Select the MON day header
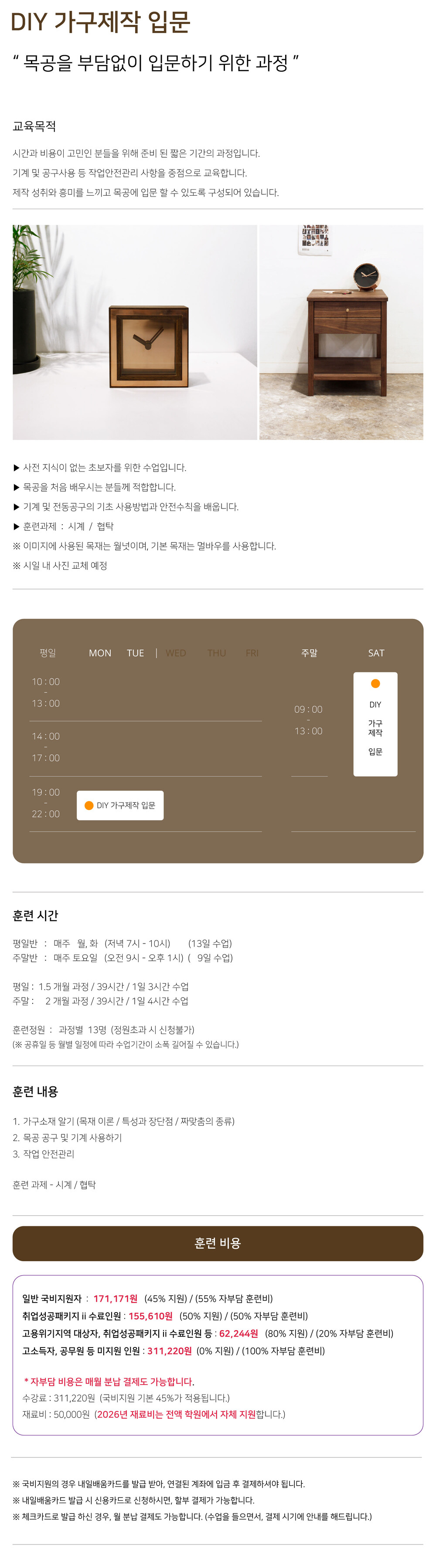Image resolution: width=436 pixels, height=1568 pixels. click(x=100, y=652)
